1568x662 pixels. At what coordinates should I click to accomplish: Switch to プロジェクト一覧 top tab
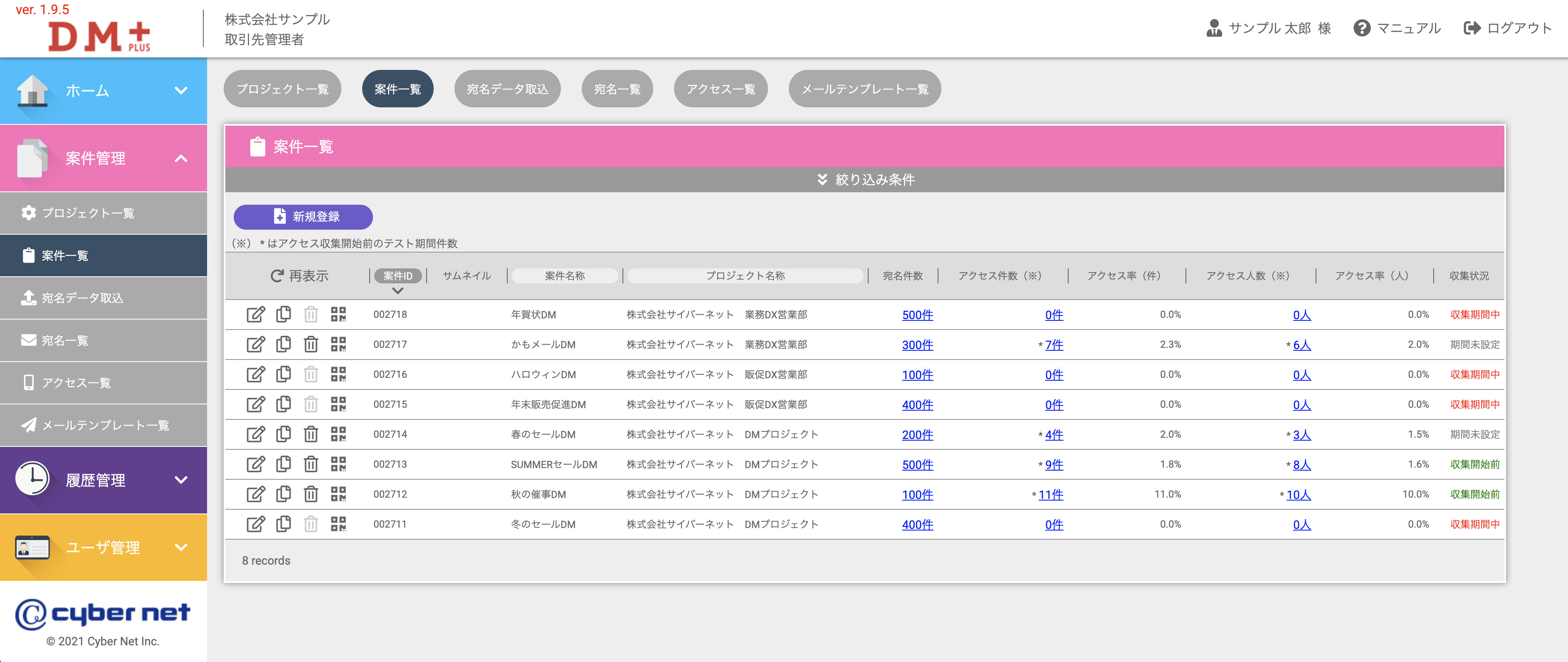(x=282, y=89)
